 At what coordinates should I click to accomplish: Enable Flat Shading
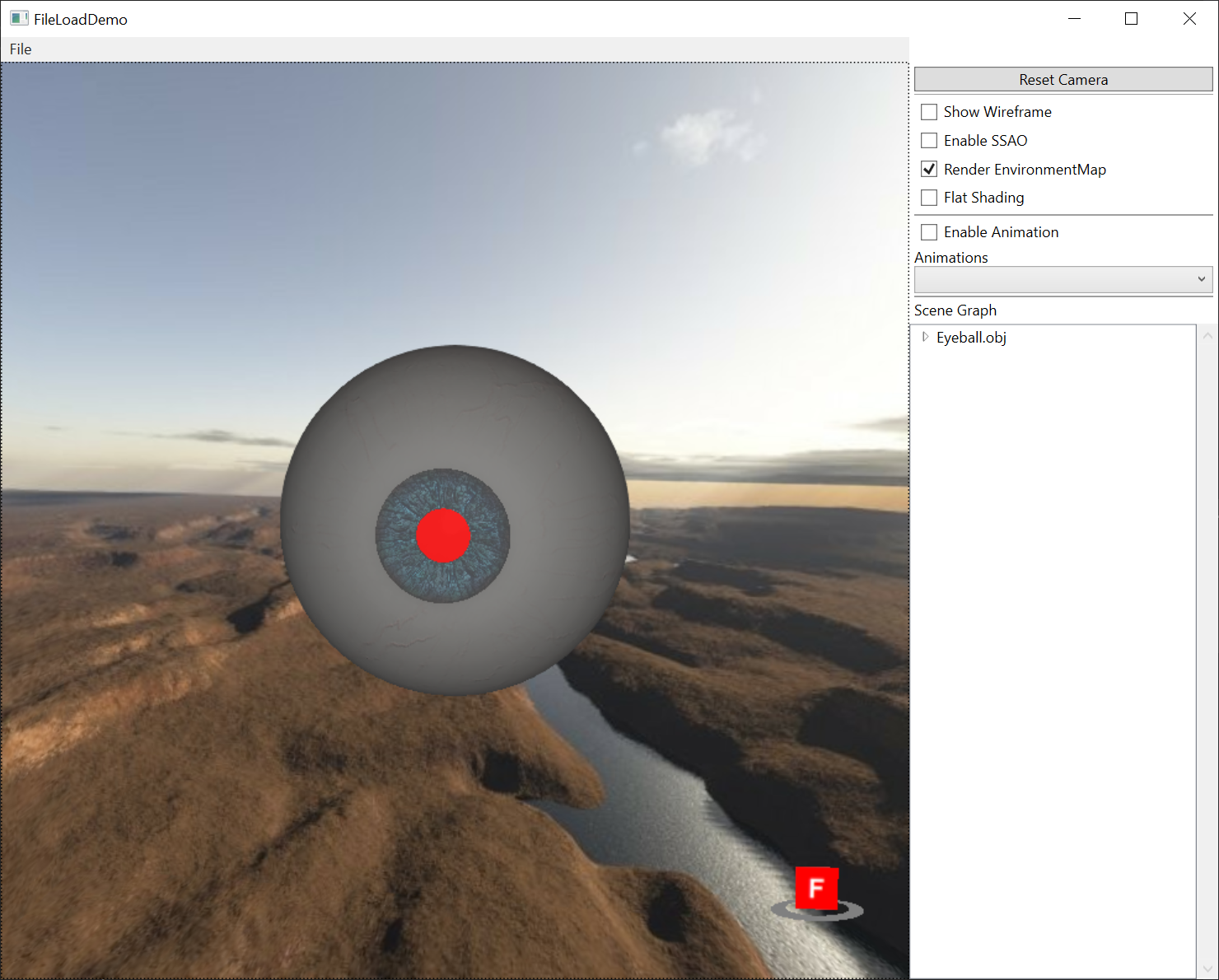(928, 198)
